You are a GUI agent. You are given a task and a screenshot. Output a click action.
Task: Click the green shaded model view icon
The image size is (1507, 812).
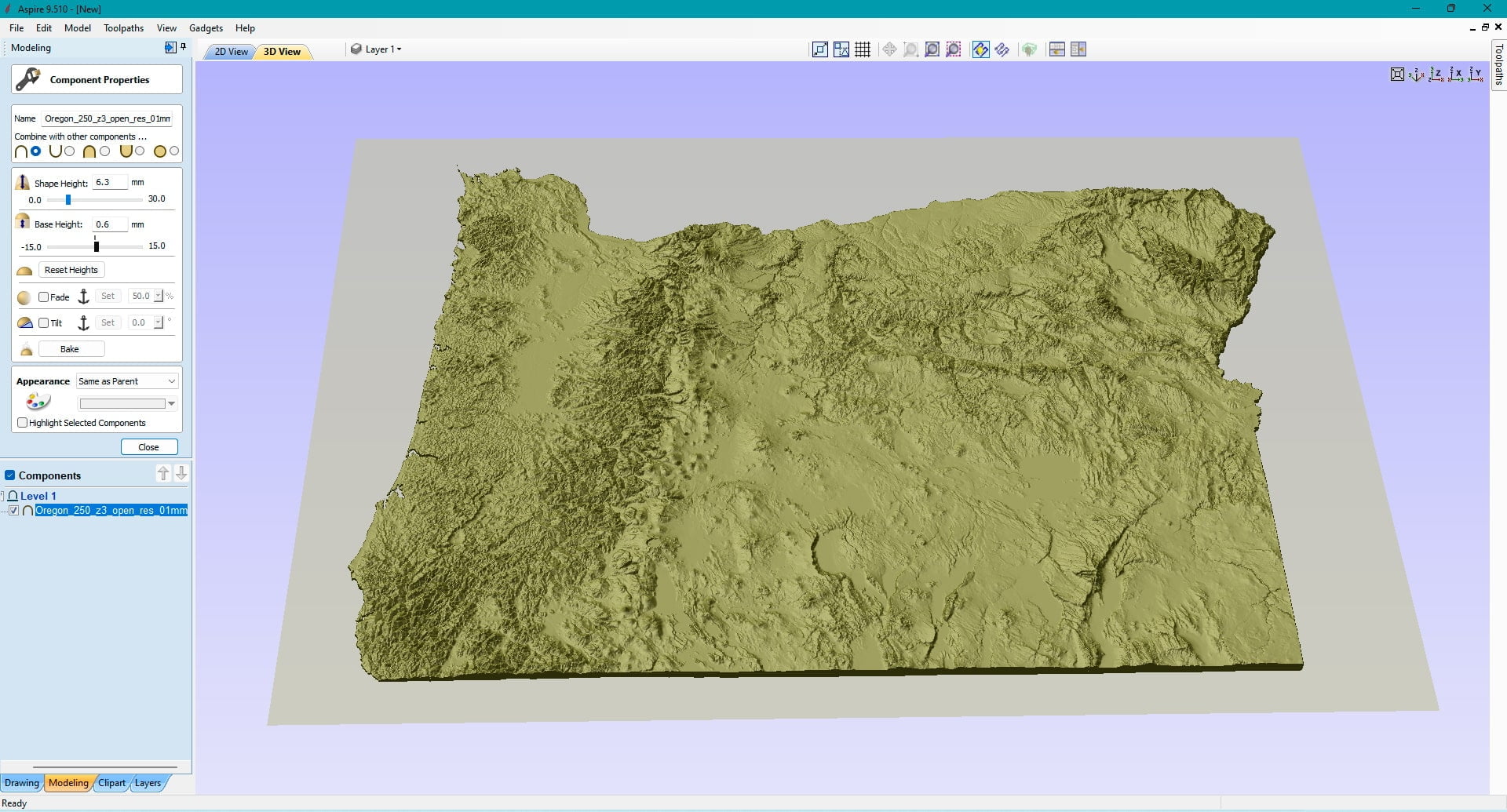[x=1029, y=49]
